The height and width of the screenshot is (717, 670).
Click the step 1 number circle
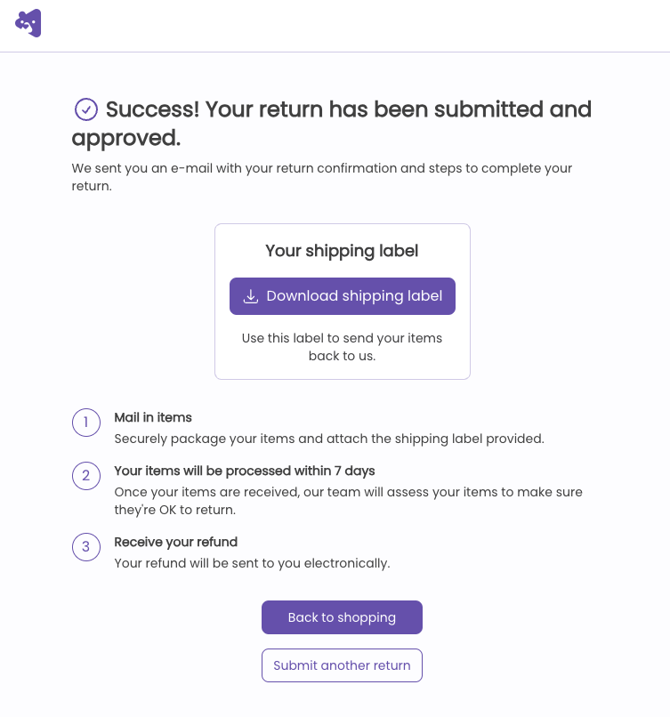86,423
